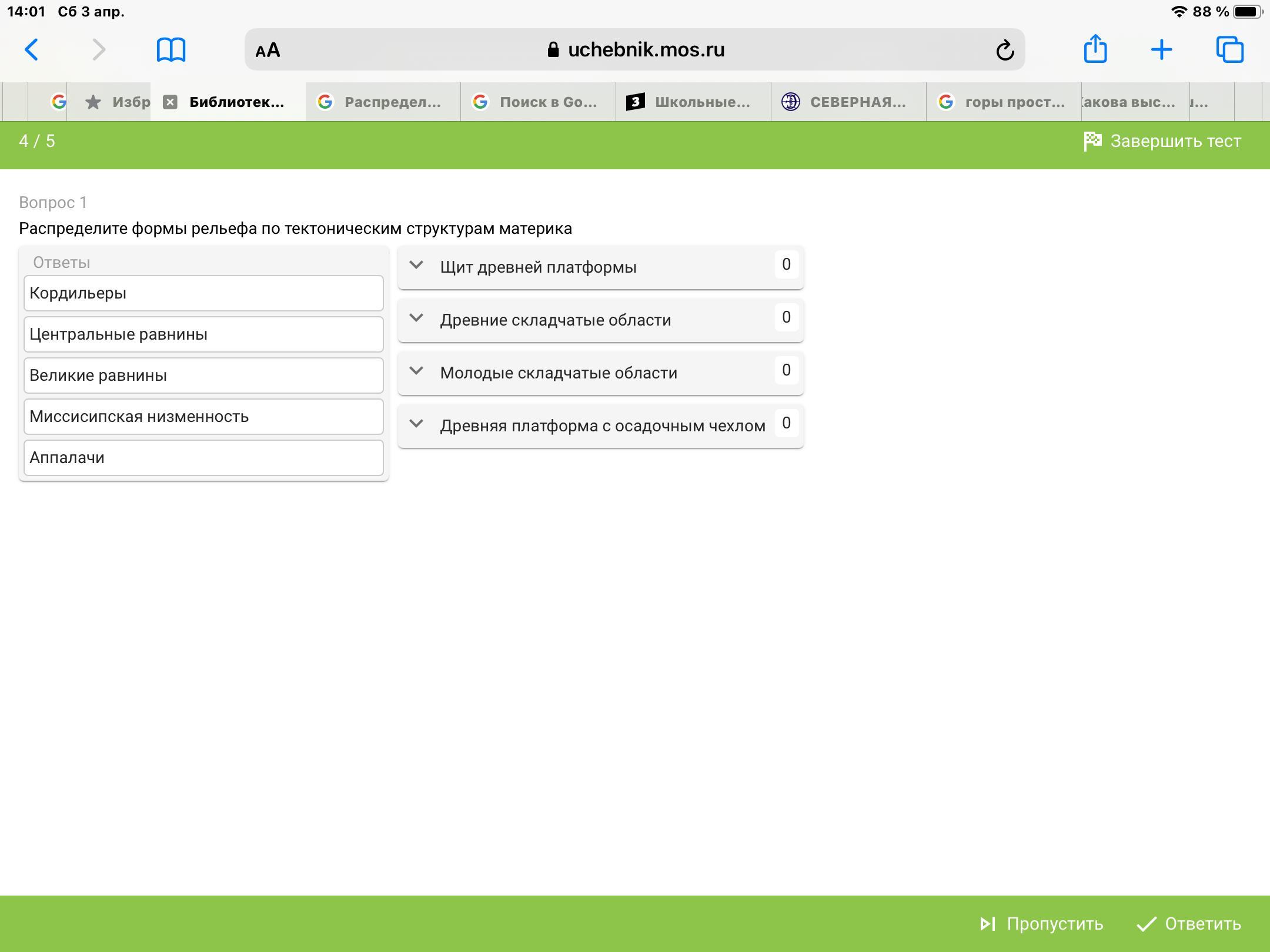Viewport: 1270px width, 952px height.
Task: Expand Древняя платформа с осадочным чехлом
Action: coord(416,424)
